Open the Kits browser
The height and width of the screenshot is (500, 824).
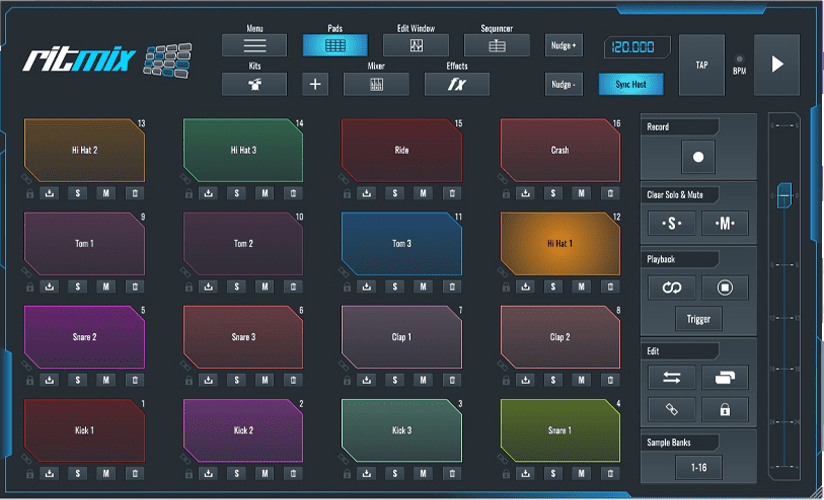(254, 84)
